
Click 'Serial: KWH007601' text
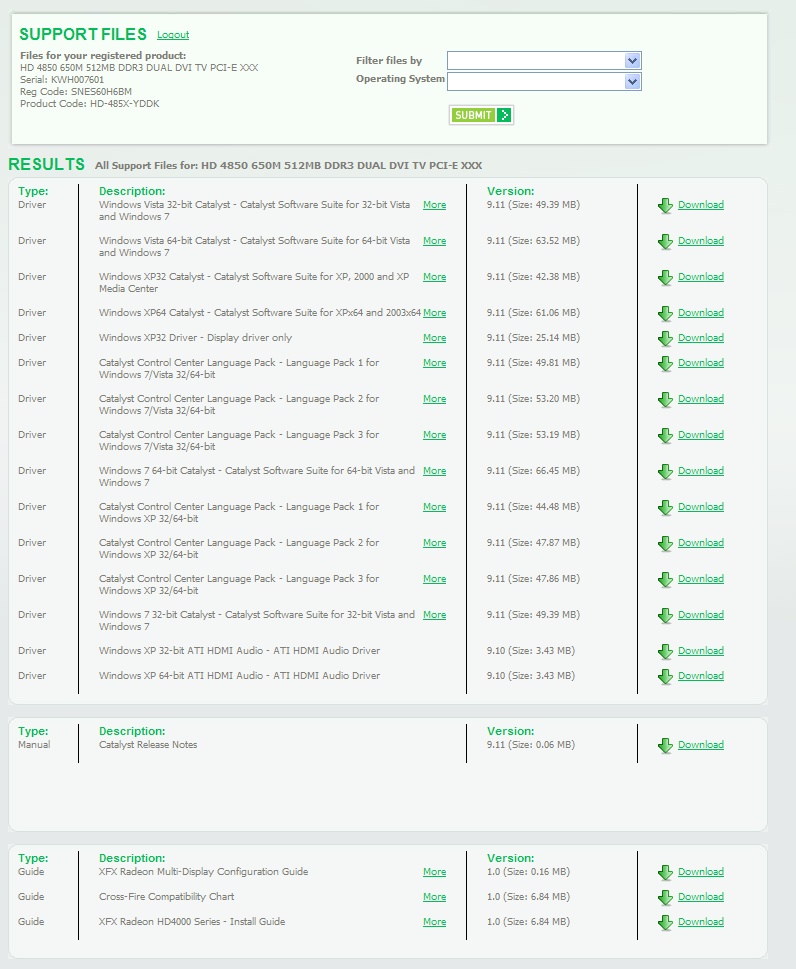pyautogui.click(x=62, y=80)
